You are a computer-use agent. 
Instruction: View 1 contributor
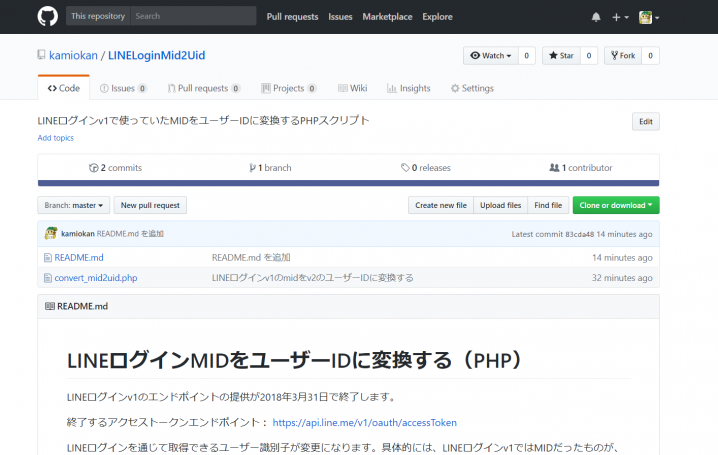(x=581, y=168)
